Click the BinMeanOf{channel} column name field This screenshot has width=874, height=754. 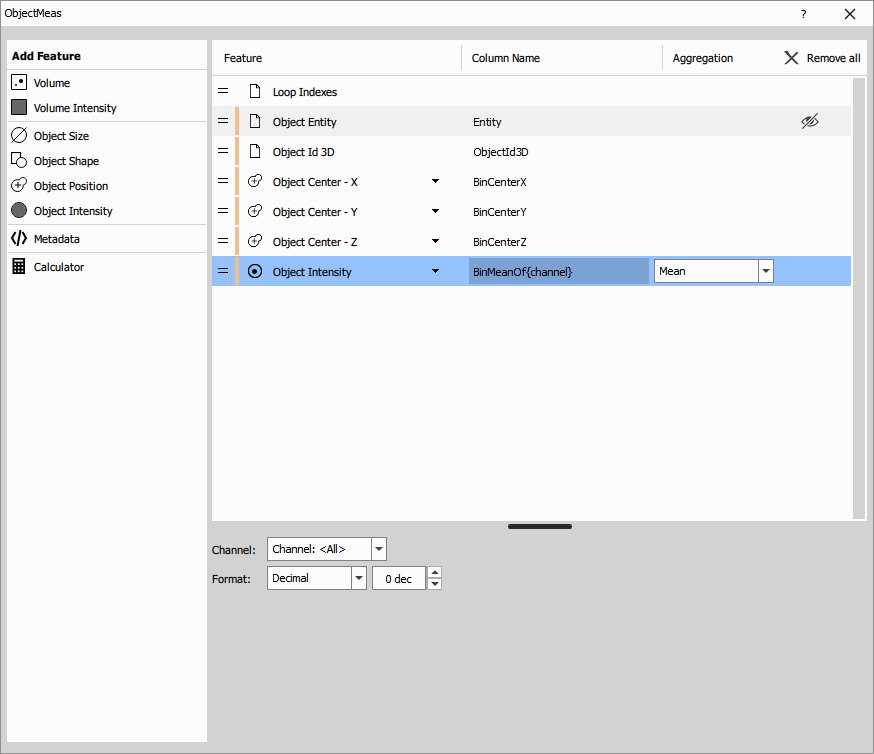(x=558, y=271)
